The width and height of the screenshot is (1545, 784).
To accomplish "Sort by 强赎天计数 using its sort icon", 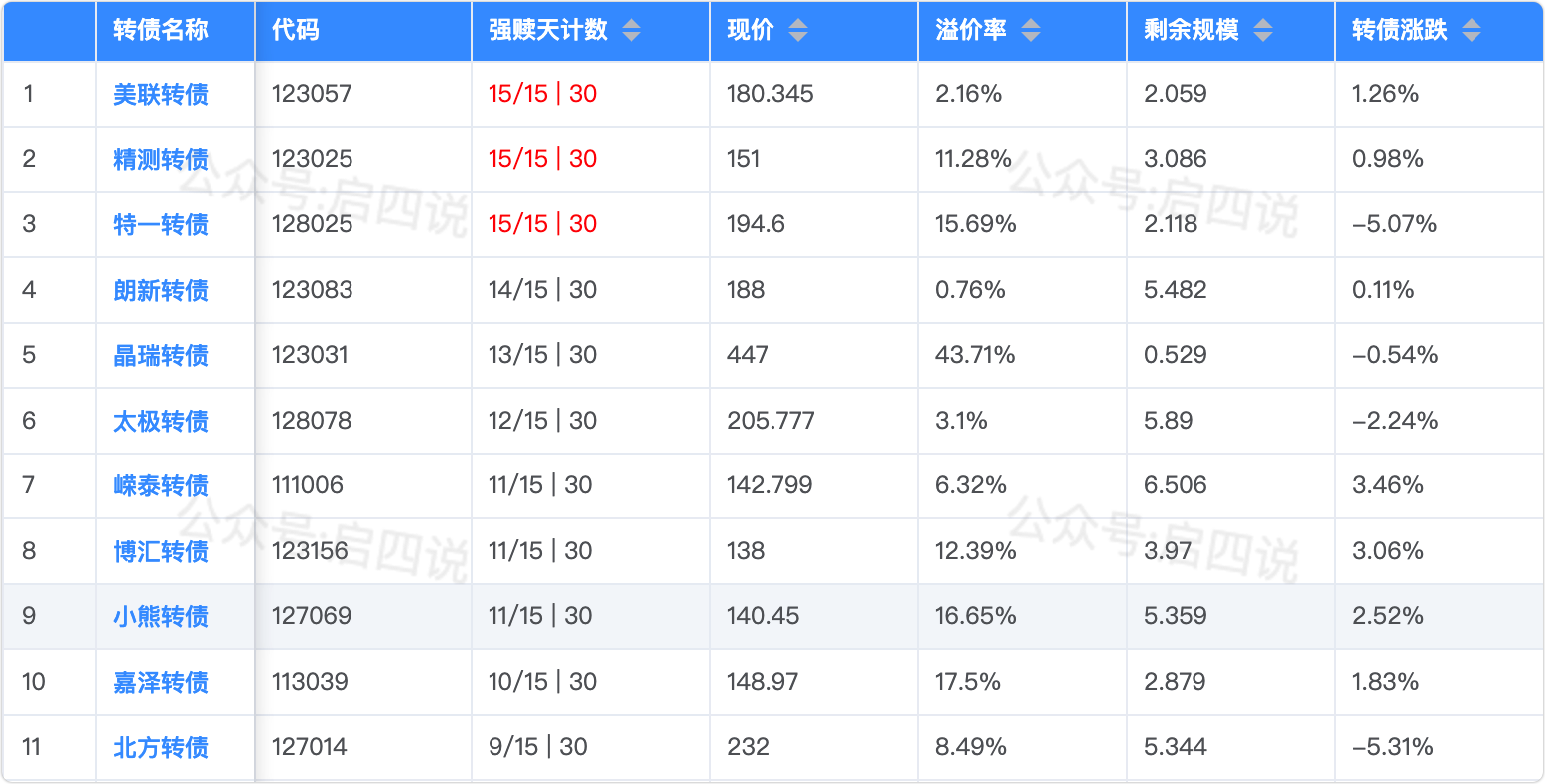I will click(632, 31).
